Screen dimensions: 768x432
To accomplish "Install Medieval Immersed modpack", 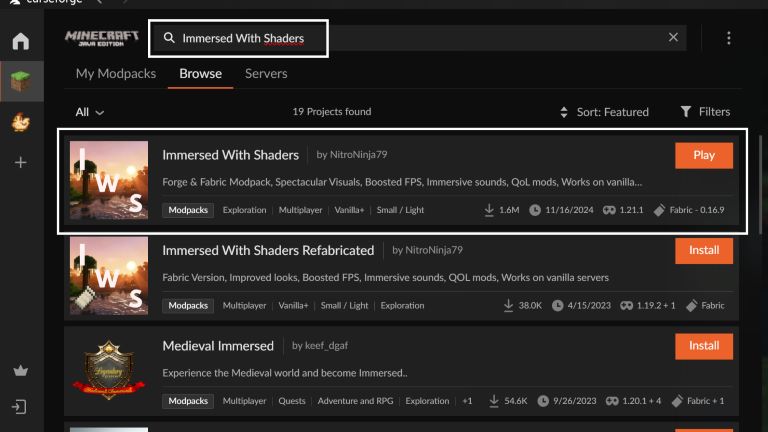I will pos(704,346).
